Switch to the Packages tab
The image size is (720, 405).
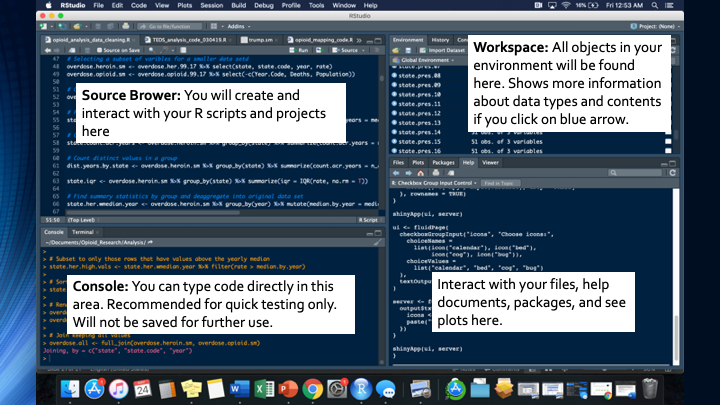point(443,161)
